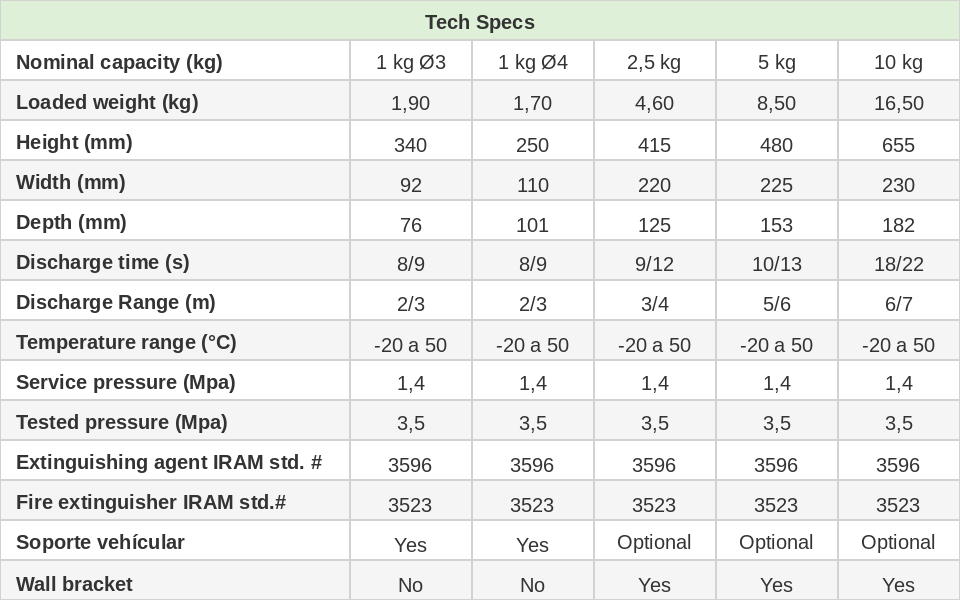Select the Temperature range (°C) row label
The width and height of the screenshot is (960, 601).
[126, 342]
